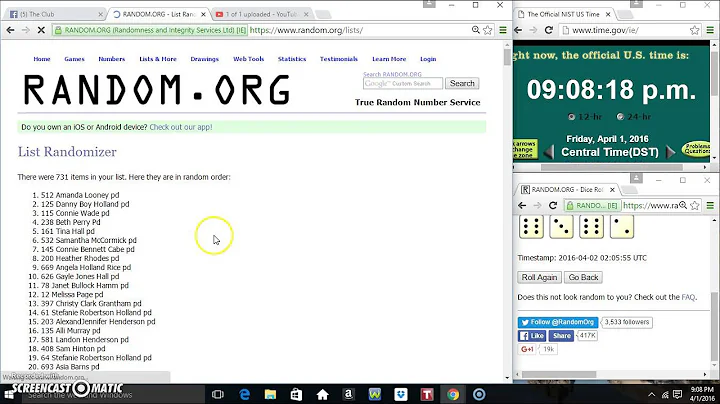This screenshot has width=720, height=404.
Task: Click the Roll Again button
Action: 539,277
